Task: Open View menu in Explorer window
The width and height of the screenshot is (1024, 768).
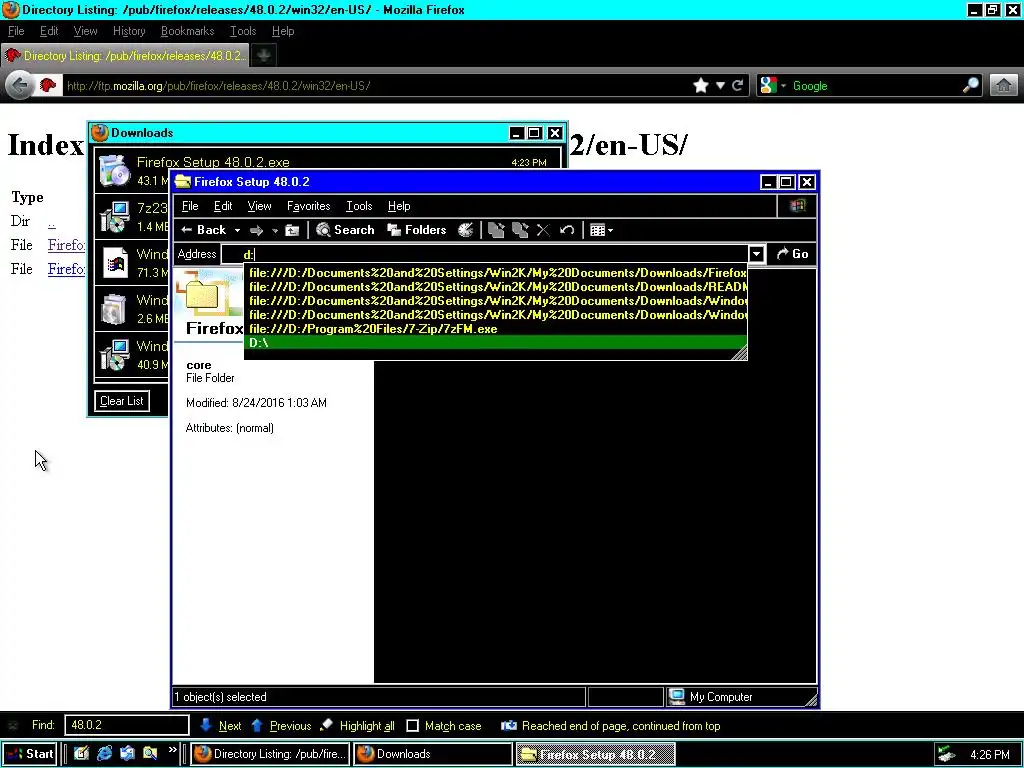Action: pyautogui.click(x=259, y=206)
